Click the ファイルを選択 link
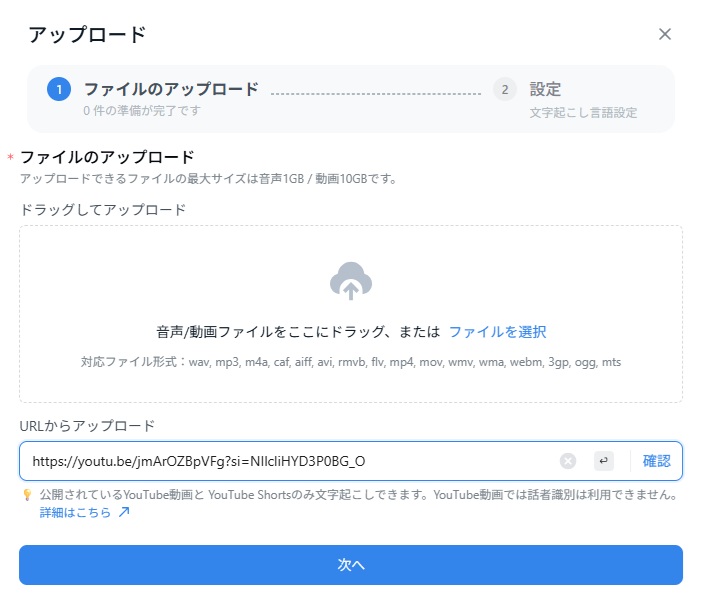Viewport: 703px width, 614px height. click(x=497, y=332)
